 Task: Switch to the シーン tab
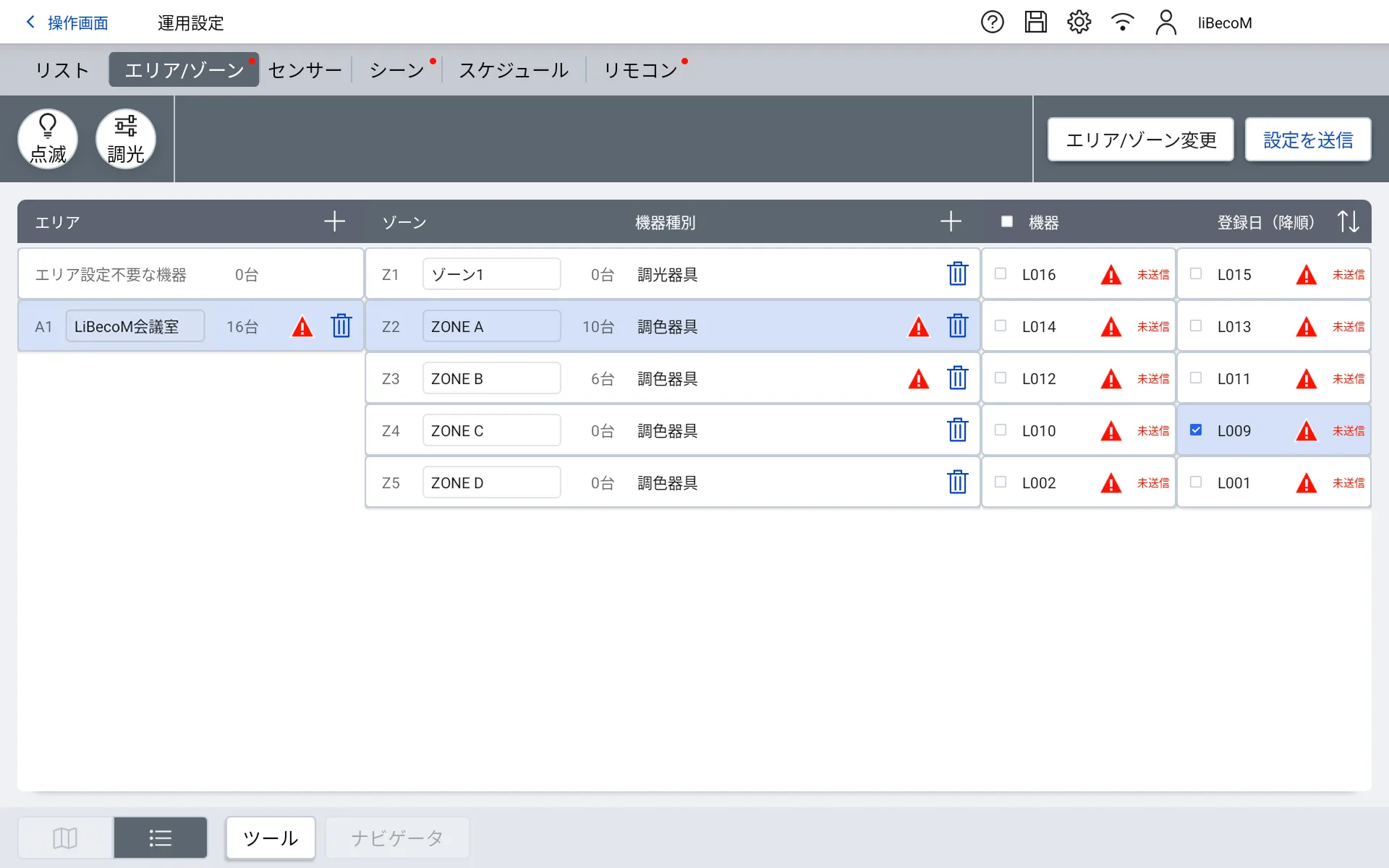tap(396, 70)
